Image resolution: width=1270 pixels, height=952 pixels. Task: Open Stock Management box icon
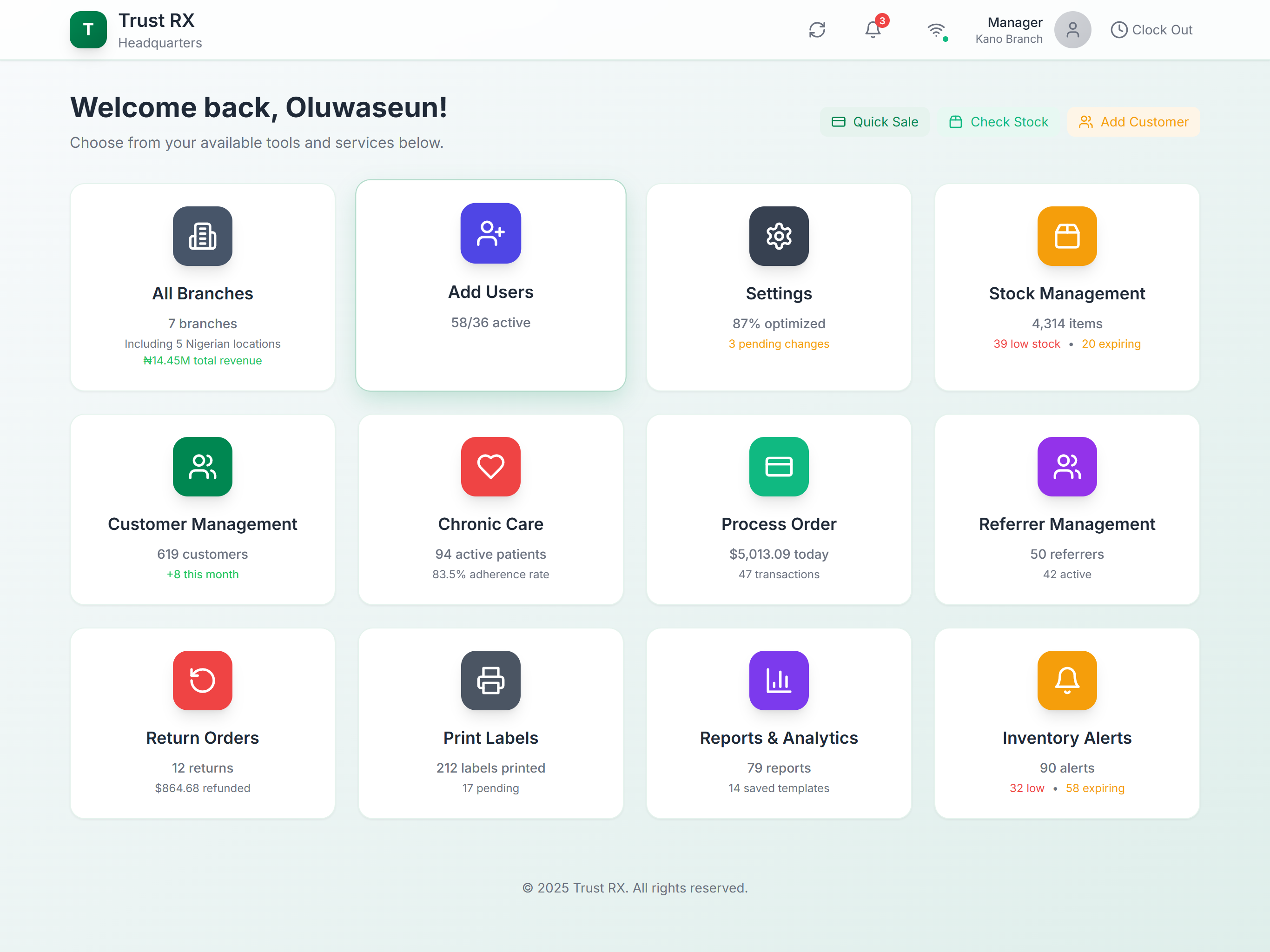[x=1066, y=236]
